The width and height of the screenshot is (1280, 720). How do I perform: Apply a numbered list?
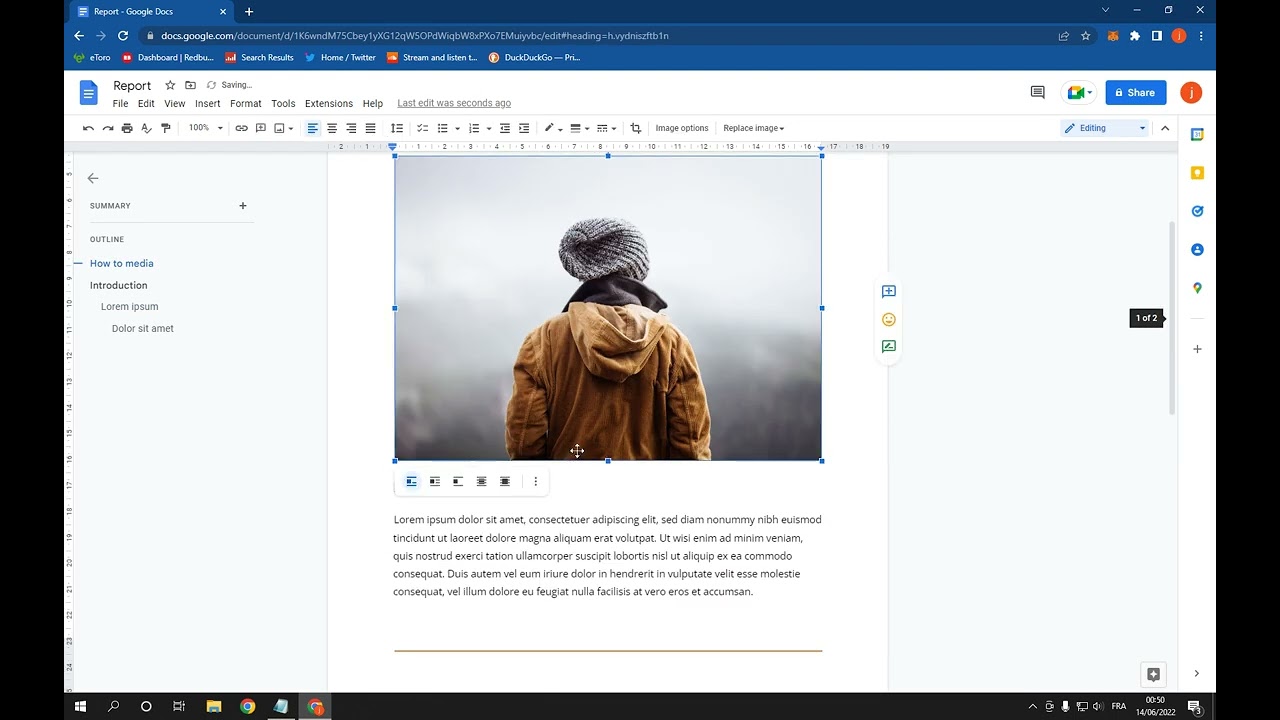coord(474,128)
